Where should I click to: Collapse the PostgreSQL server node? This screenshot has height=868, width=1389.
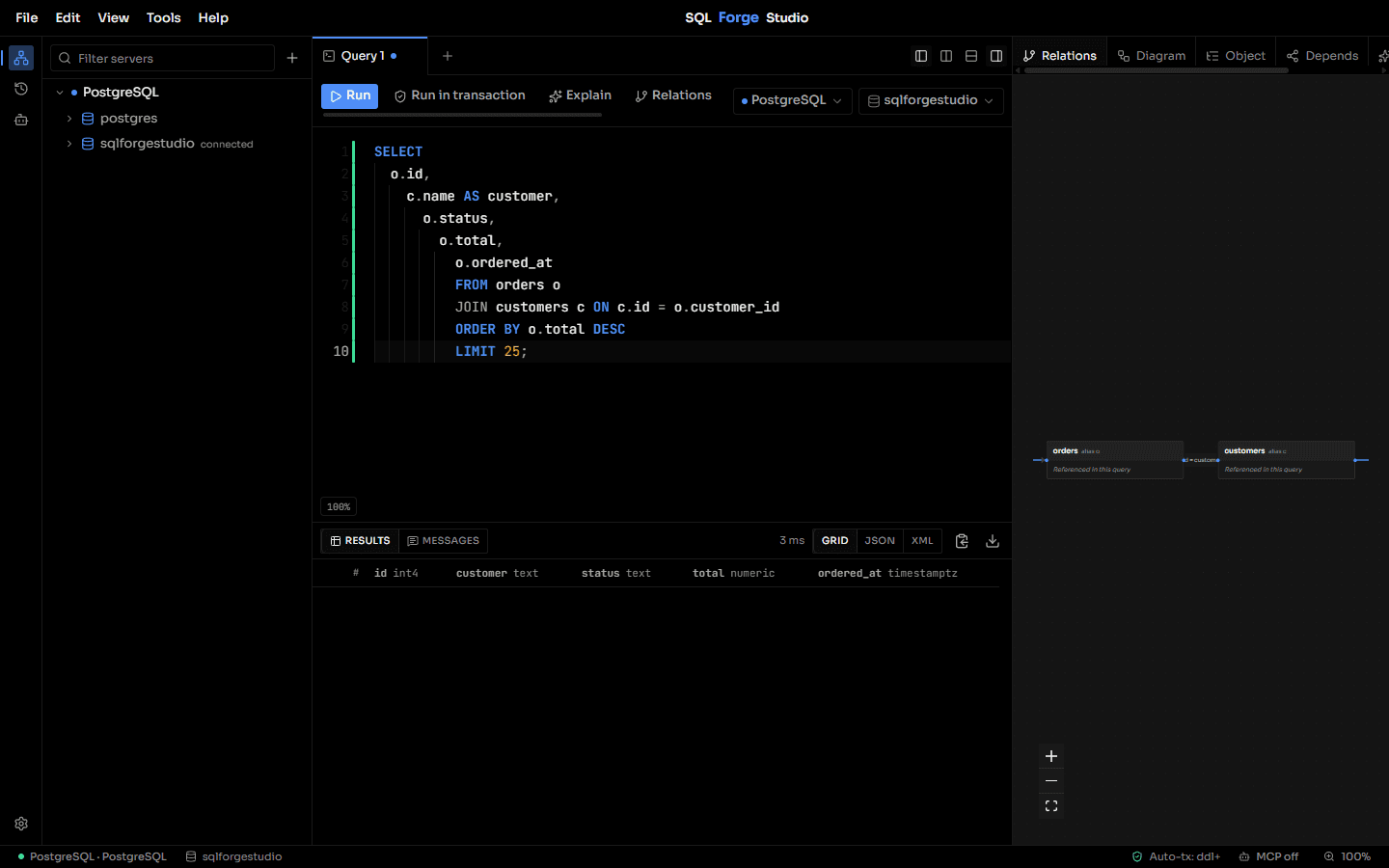pos(60,93)
